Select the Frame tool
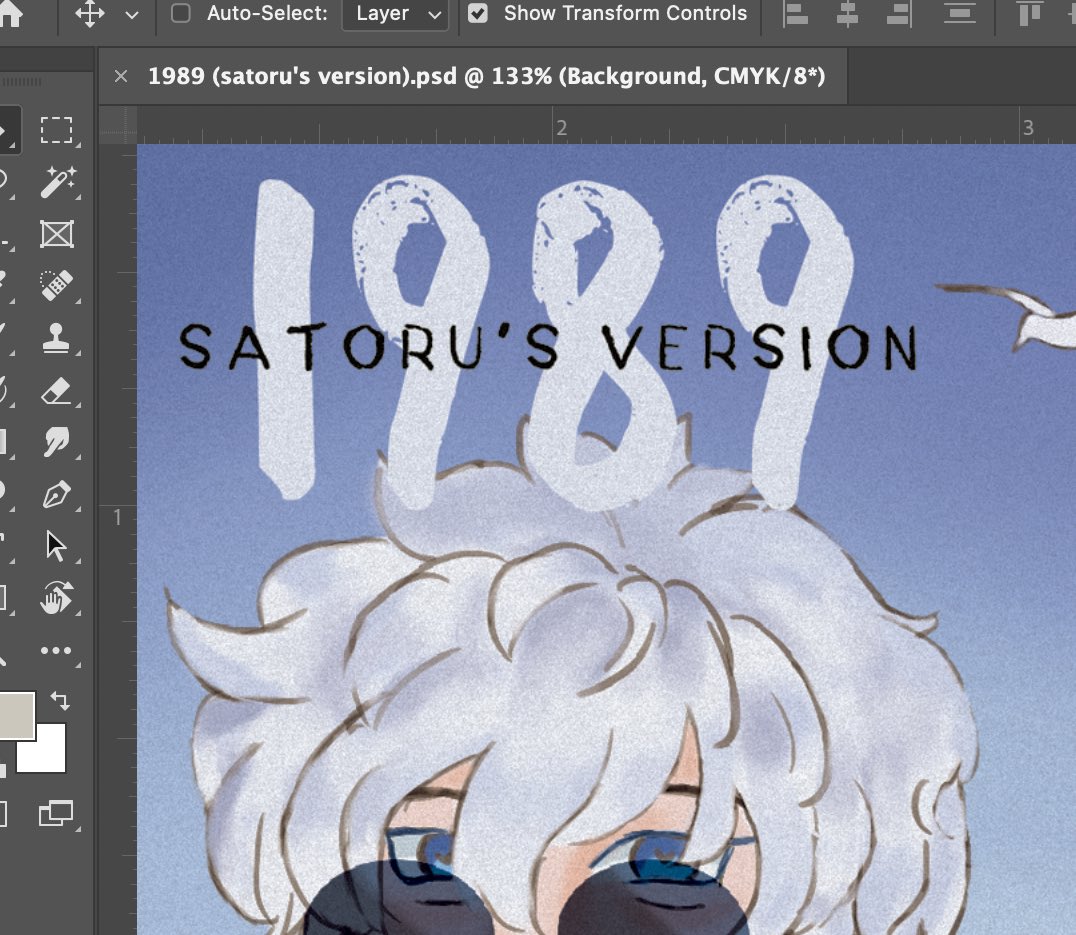 click(56, 234)
